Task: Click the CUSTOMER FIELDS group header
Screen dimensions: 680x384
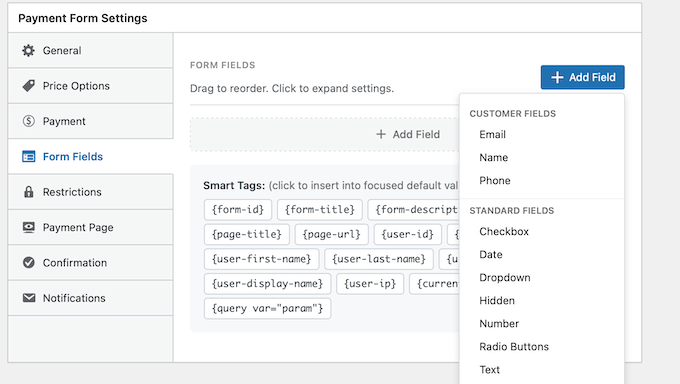Action: click(513, 114)
